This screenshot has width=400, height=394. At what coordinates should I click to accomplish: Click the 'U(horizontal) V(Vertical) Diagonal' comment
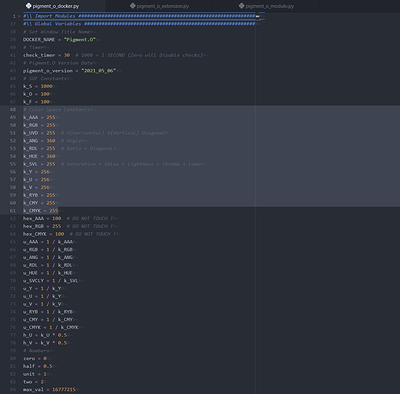coord(113,133)
